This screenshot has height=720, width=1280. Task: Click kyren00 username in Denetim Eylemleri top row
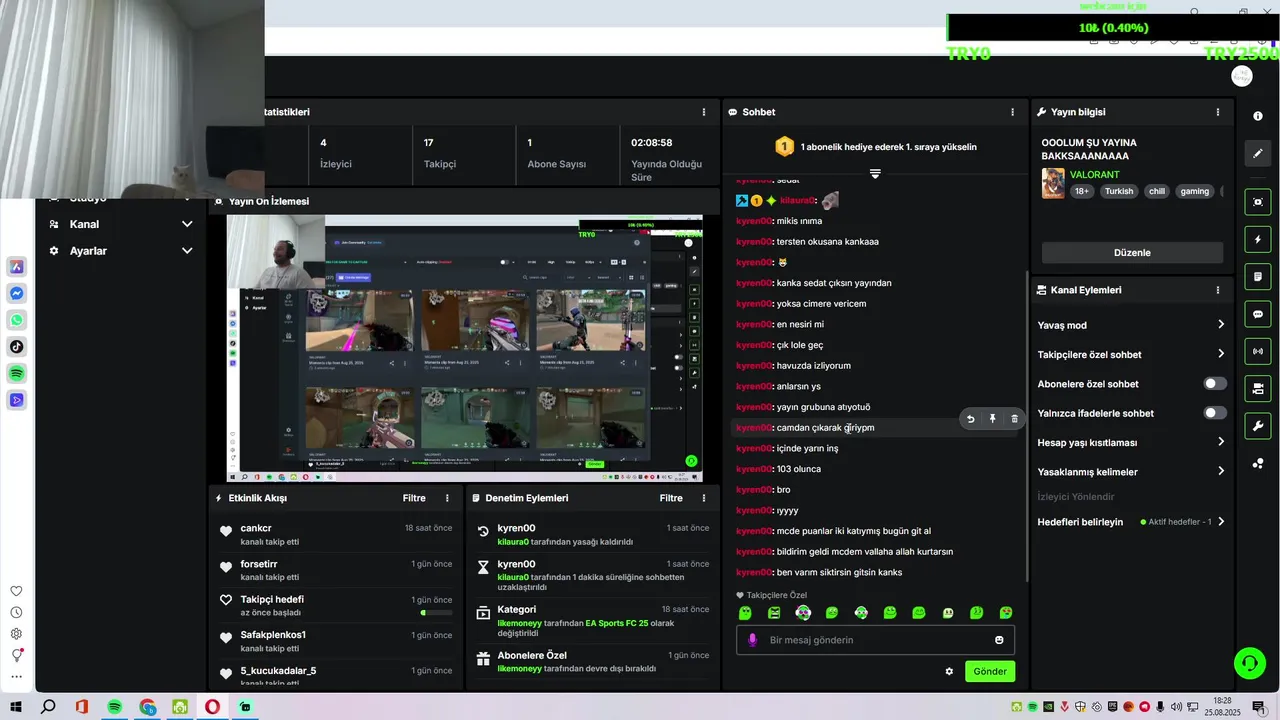pos(516,528)
